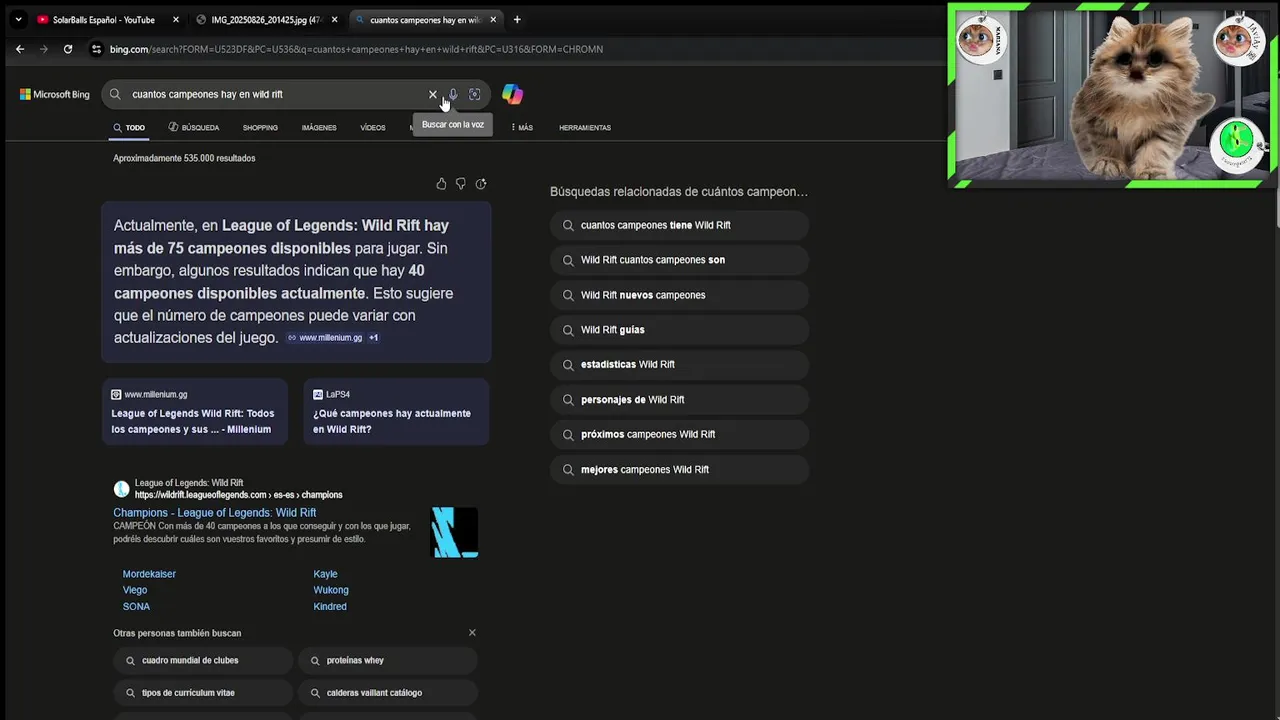Open a new browser tab

517,20
